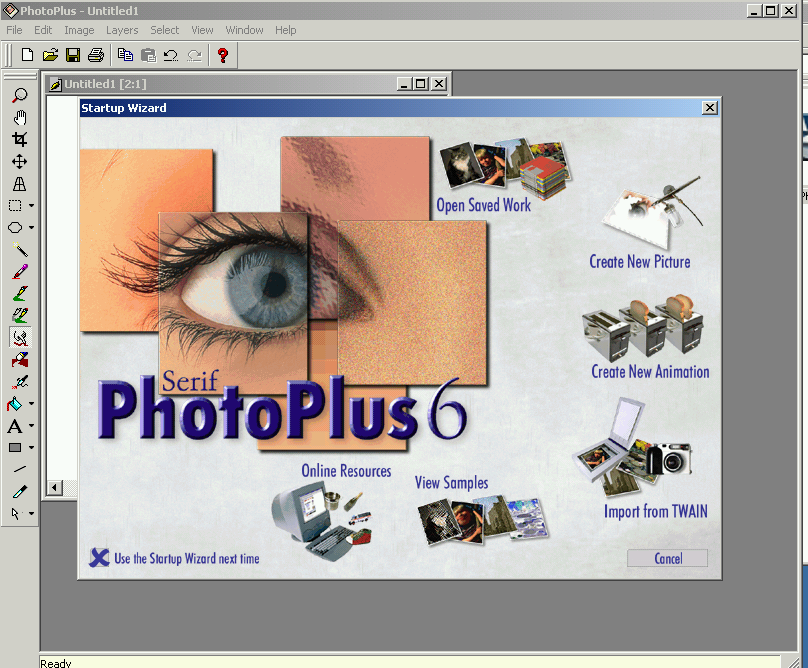Click the Open folder toolbar icon
This screenshot has width=808, height=668.
pyautogui.click(x=50, y=55)
